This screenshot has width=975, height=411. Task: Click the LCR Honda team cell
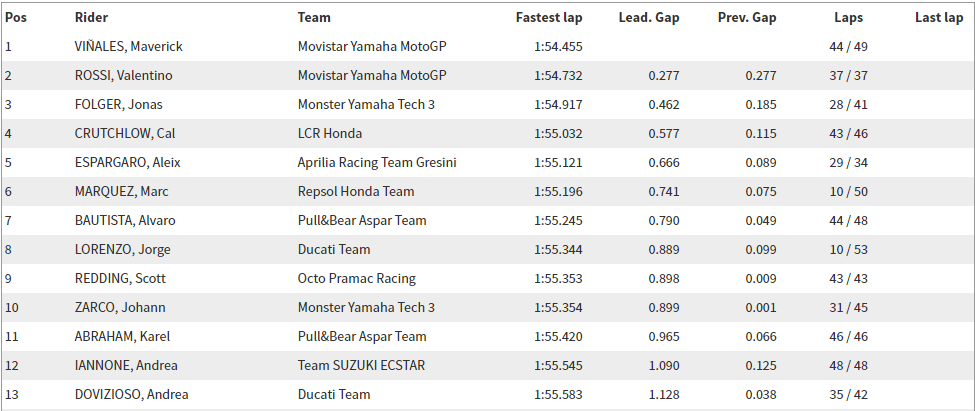click(x=330, y=134)
